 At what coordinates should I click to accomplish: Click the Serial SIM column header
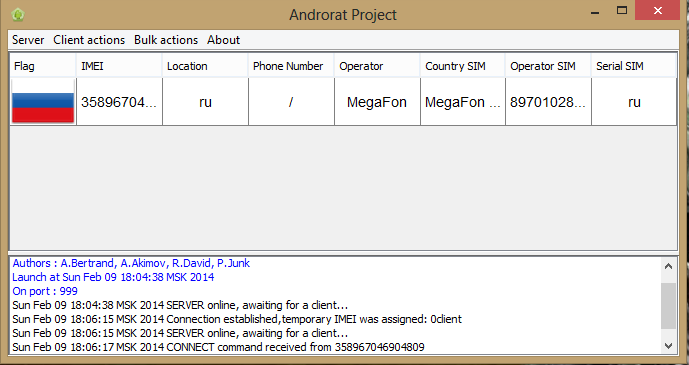tap(634, 66)
